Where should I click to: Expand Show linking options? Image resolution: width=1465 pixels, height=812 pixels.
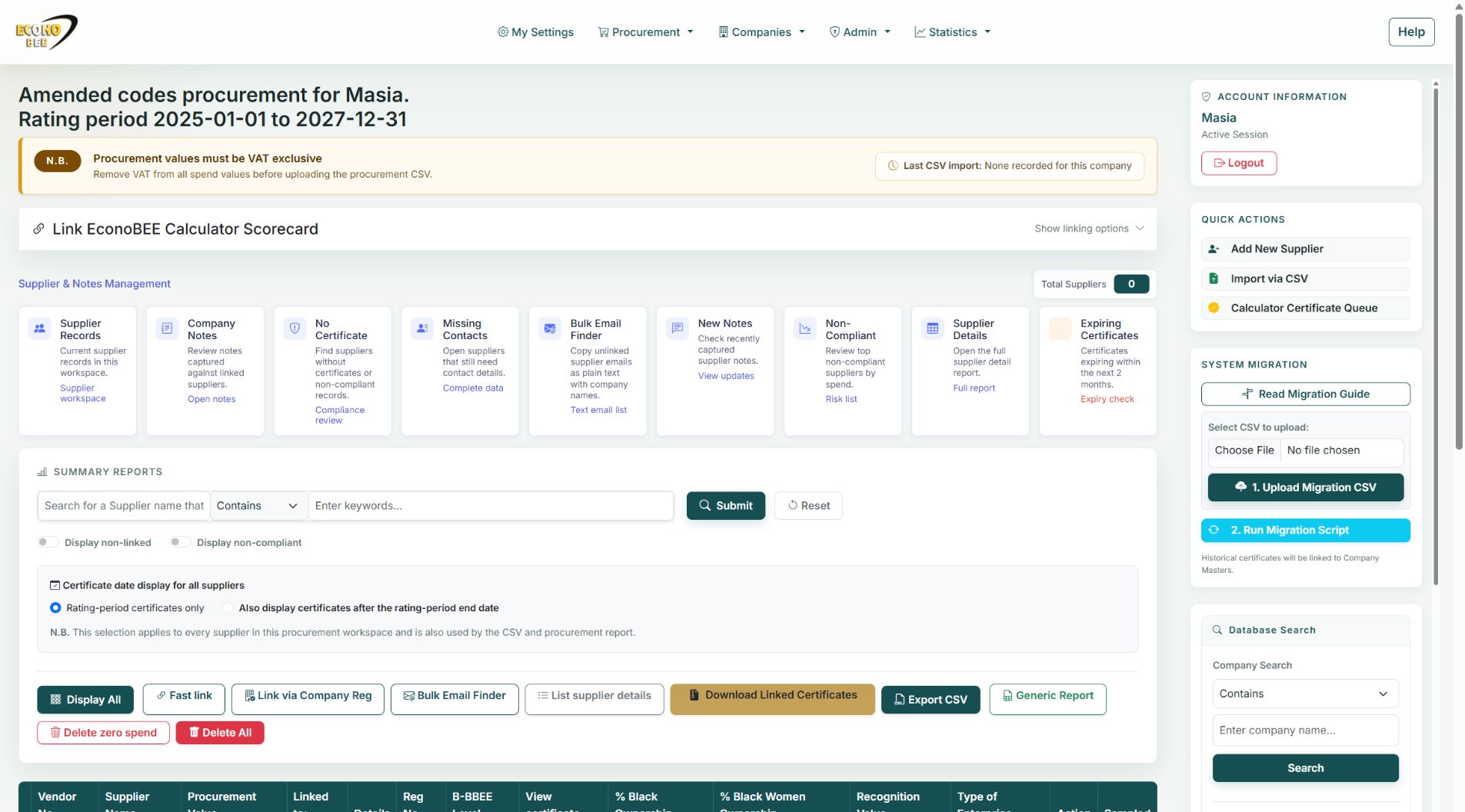(x=1090, y=229)
